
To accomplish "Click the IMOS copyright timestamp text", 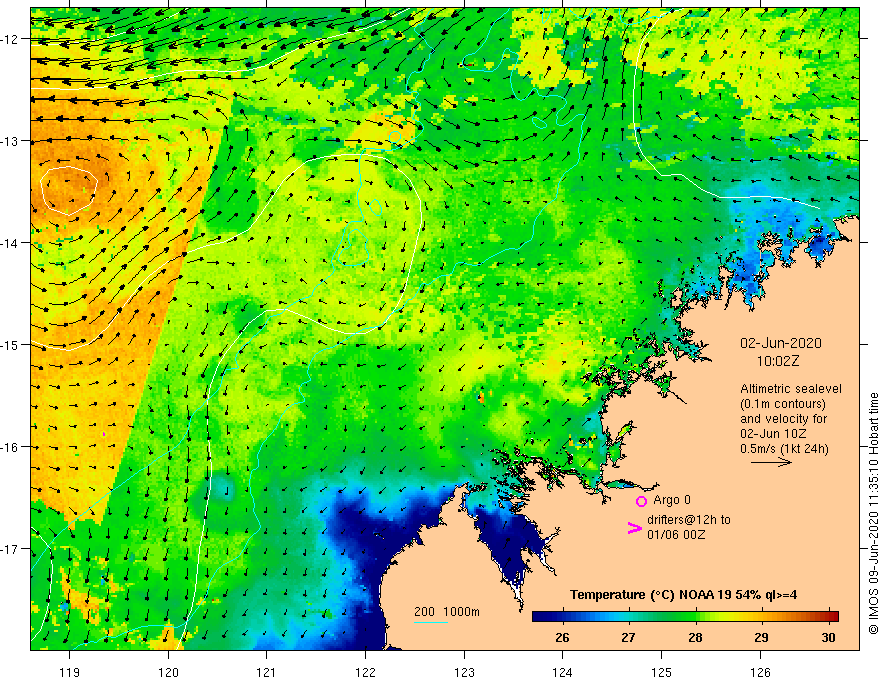I will click(x=873, y=513).
